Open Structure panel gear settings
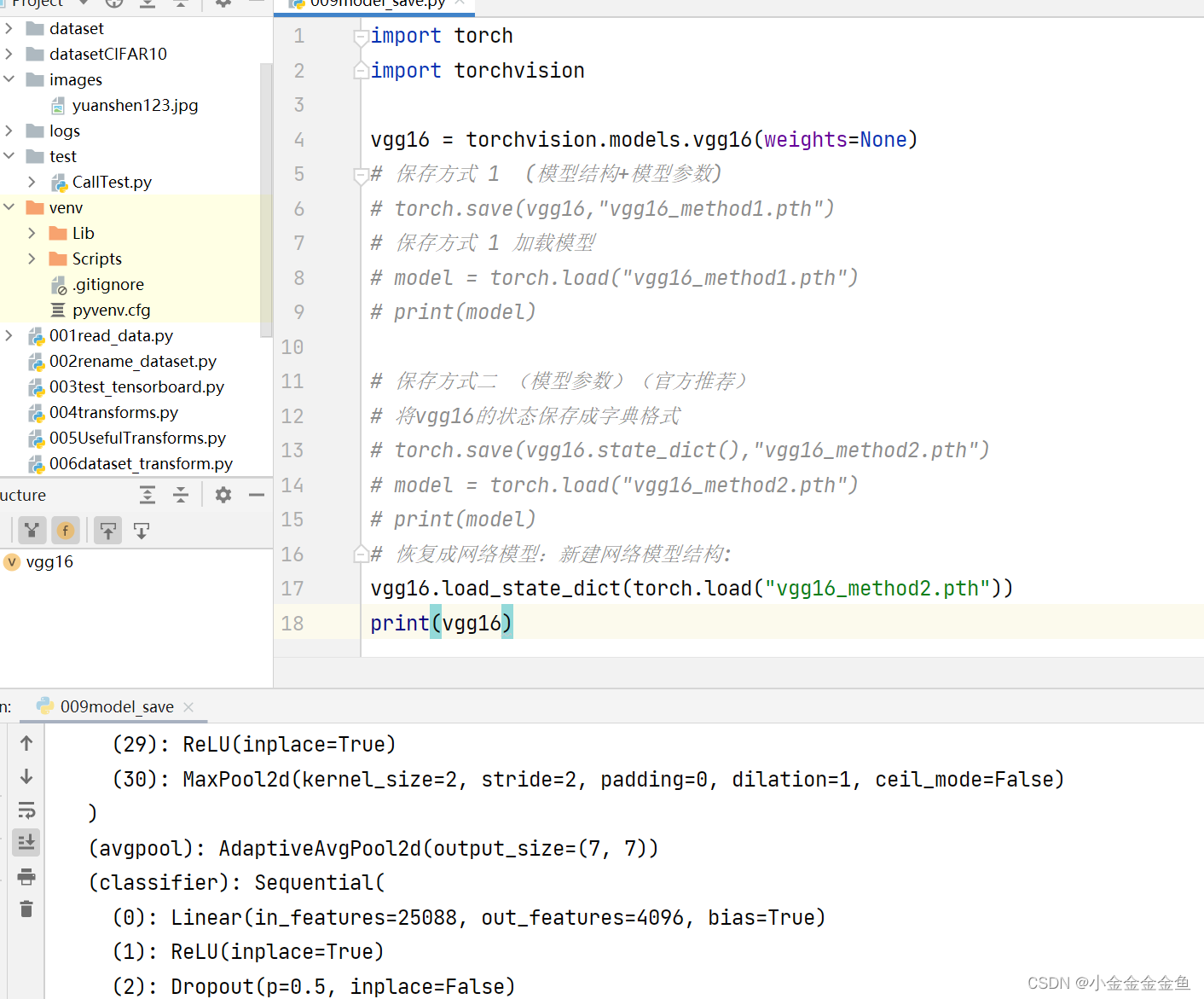 point(223,495)
